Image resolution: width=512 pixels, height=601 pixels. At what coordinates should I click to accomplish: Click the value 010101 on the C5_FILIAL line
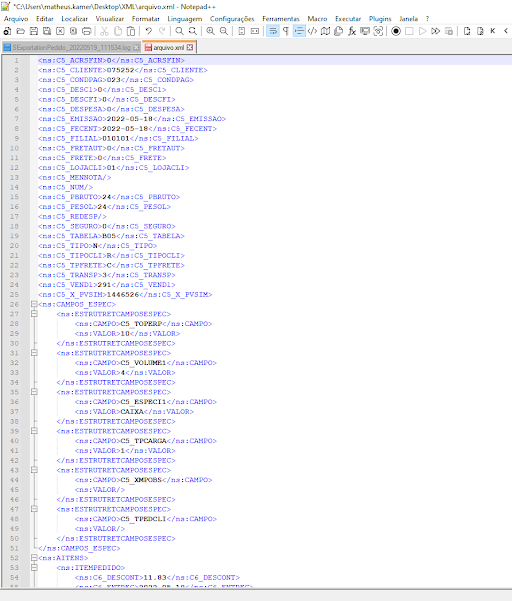click(x=116, y=138)
